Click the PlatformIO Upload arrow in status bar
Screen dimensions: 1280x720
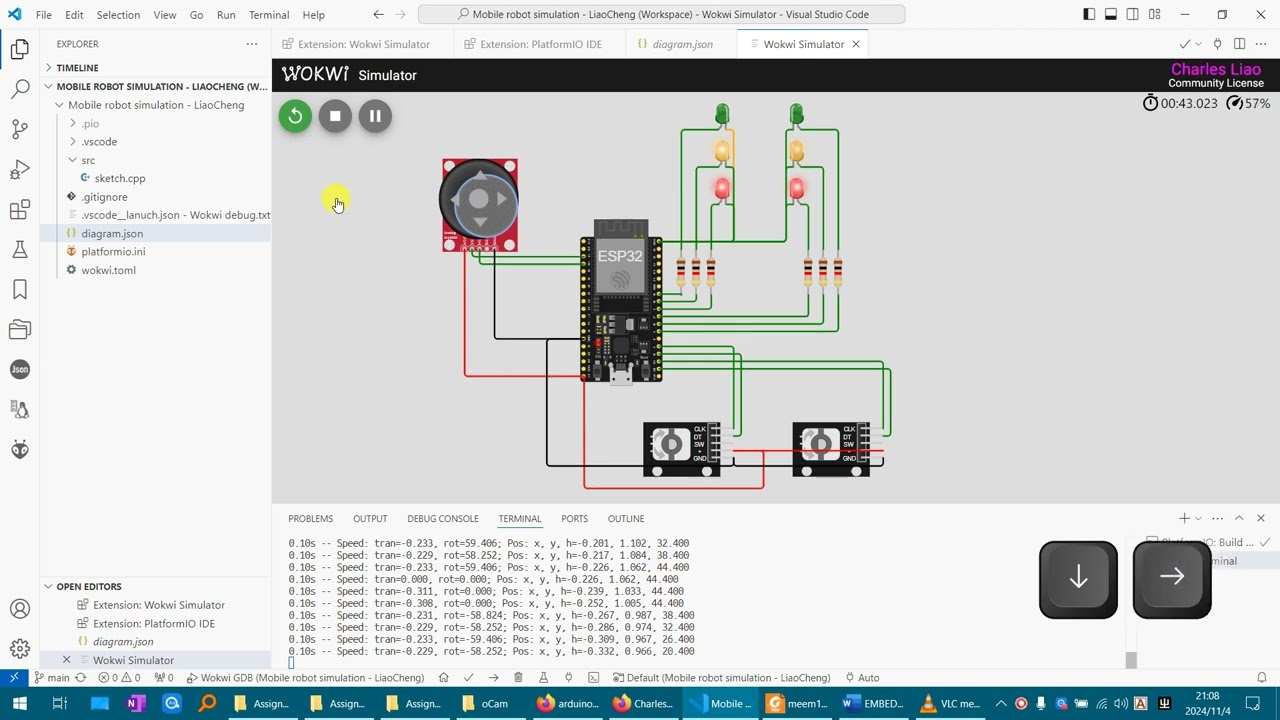[493, 678]
